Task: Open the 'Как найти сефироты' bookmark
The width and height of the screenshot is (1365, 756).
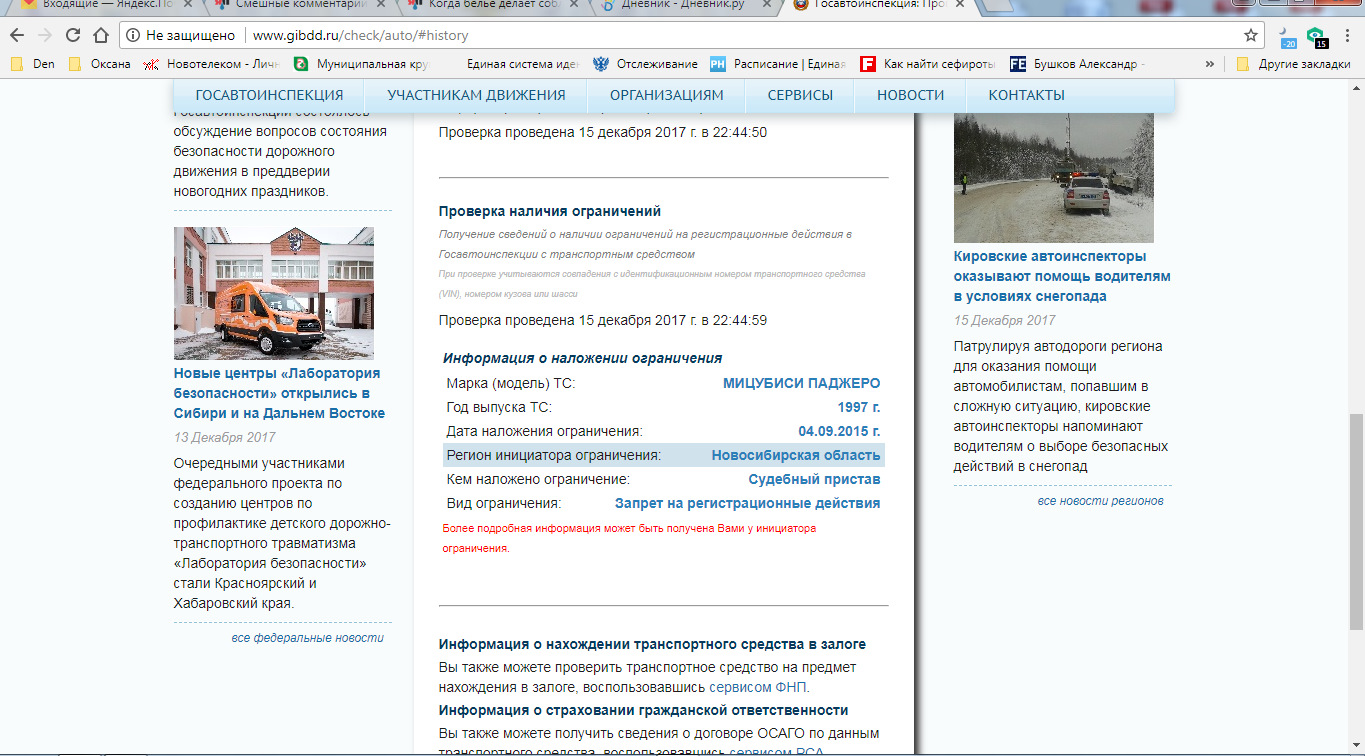Action: pyautogui.click(x=928, y=64)
